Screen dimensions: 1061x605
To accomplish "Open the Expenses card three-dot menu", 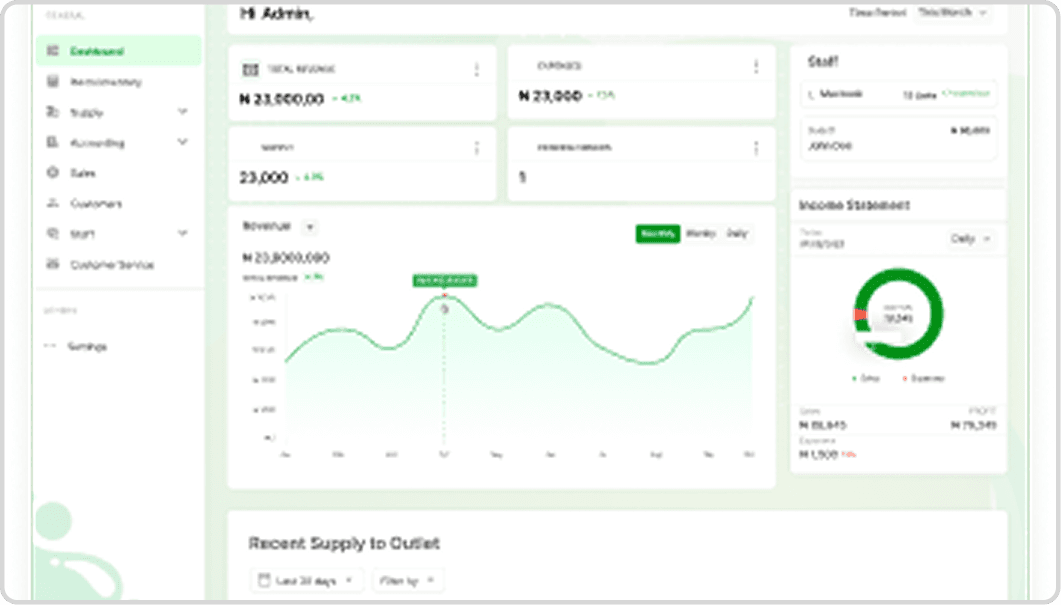I will pyautogui.click(x=756, y=67).
